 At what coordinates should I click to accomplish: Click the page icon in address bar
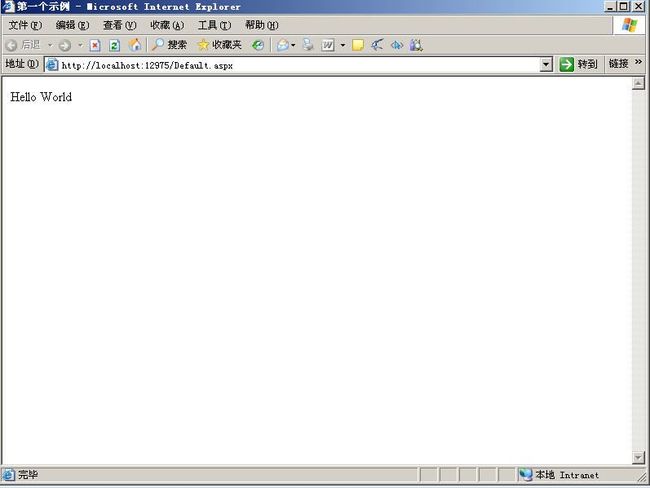[x=52, y=65]
